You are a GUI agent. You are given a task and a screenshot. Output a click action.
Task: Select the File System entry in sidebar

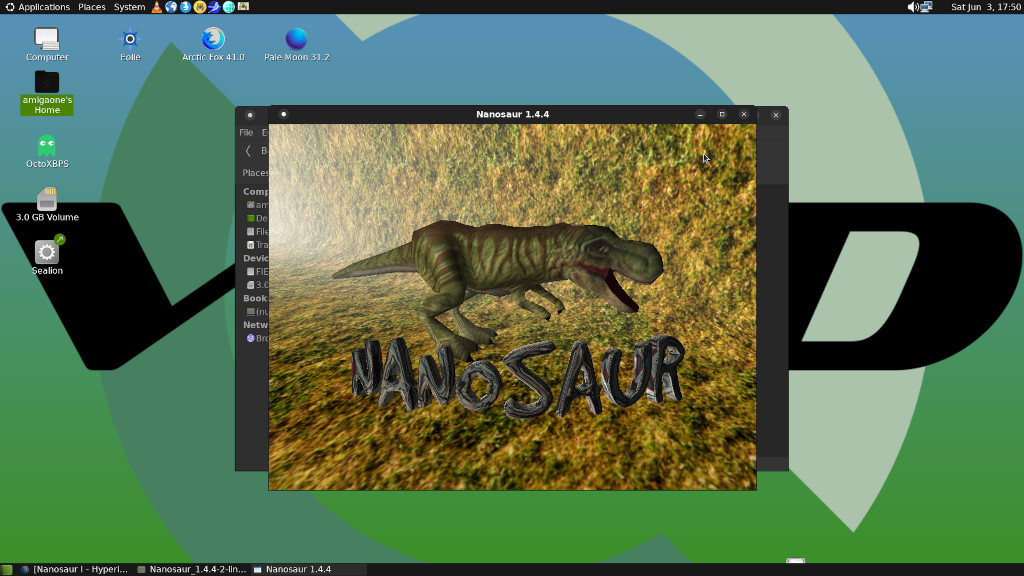coord(256,232)
